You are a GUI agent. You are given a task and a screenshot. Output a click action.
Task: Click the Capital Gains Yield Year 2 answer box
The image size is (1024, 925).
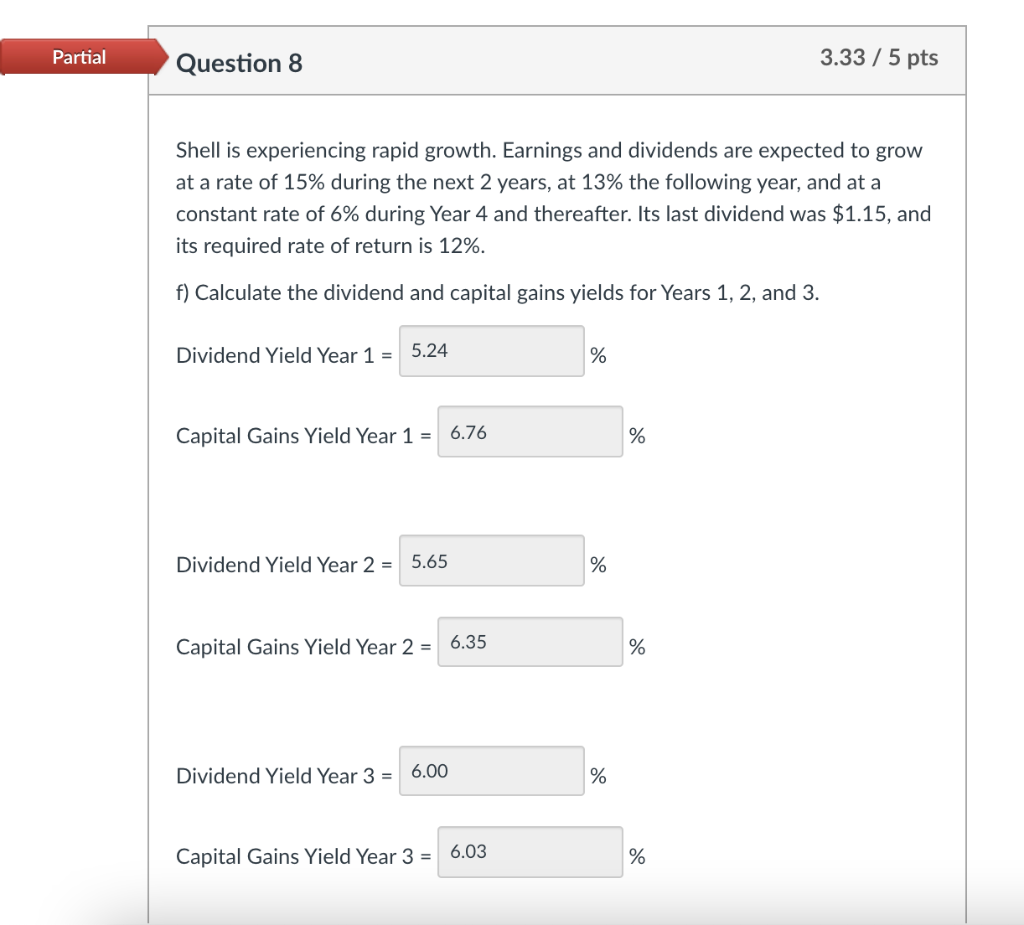coord(530,642)
